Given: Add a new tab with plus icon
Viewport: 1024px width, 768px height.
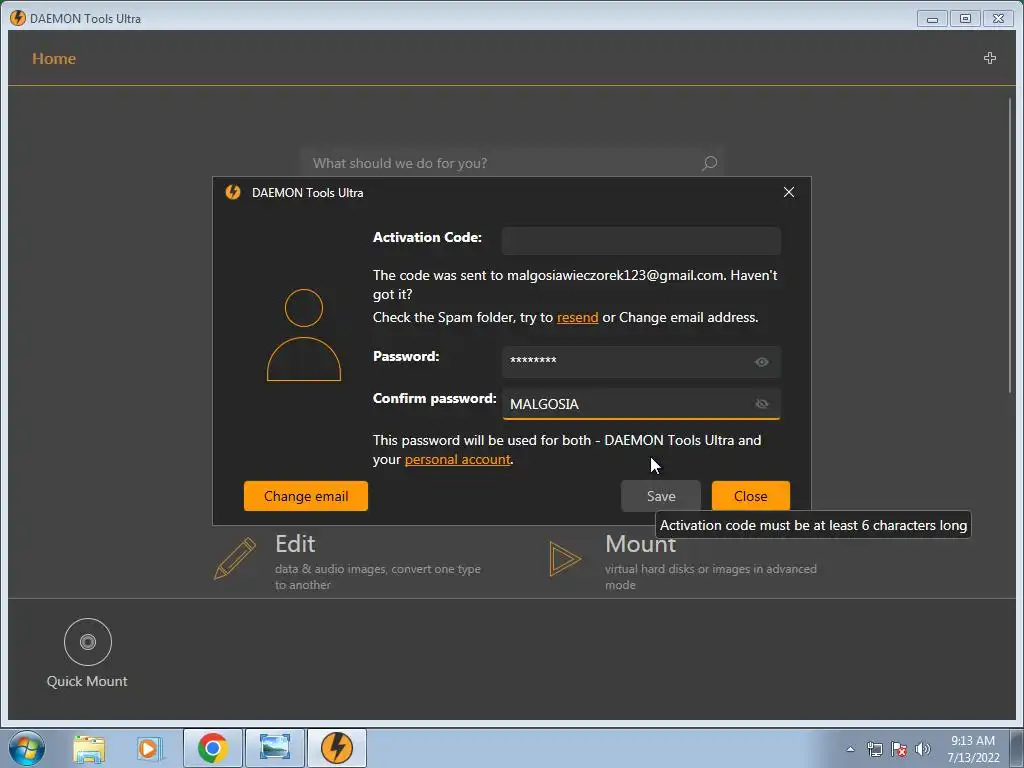Looking at the screenshot, I should click(x=989, y=58).
